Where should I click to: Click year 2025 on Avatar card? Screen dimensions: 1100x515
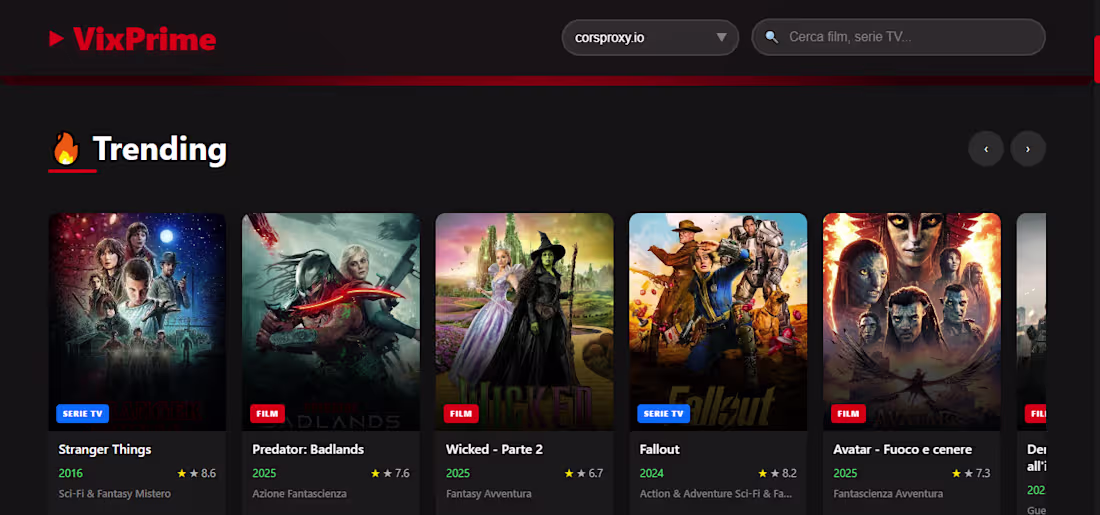[845, 474]
